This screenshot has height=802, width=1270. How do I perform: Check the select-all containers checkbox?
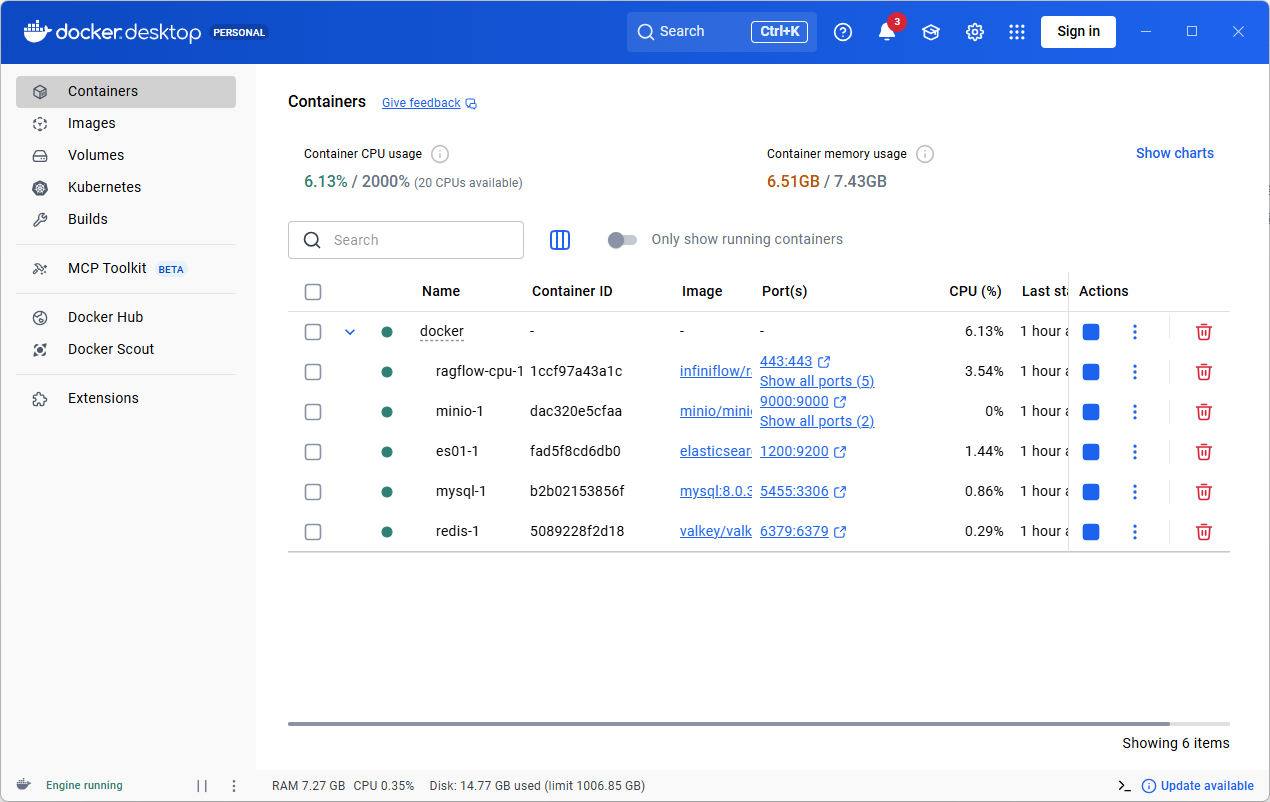coord(313,292)
